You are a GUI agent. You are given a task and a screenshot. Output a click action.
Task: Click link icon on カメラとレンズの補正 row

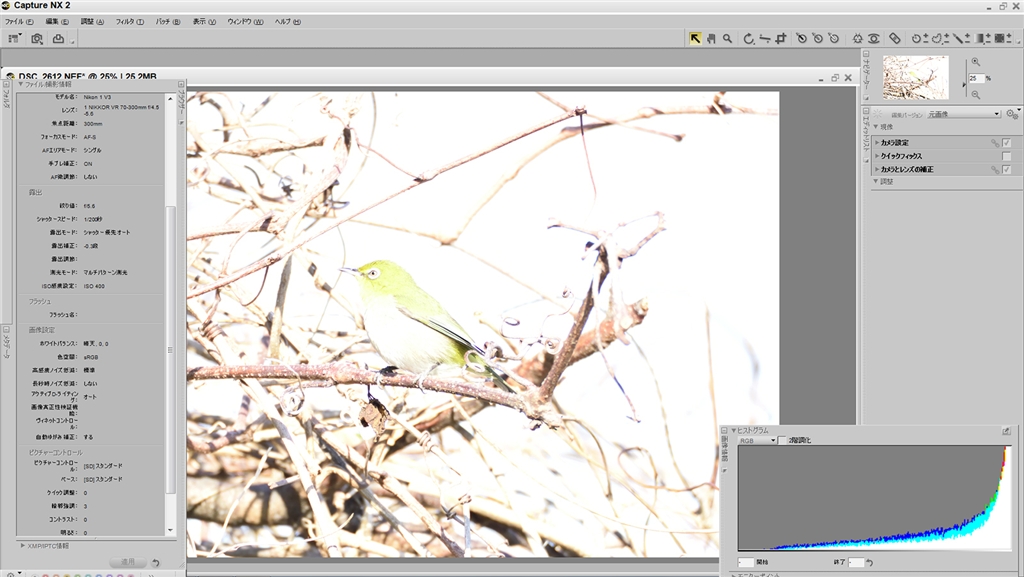click(x=995, y=169)
